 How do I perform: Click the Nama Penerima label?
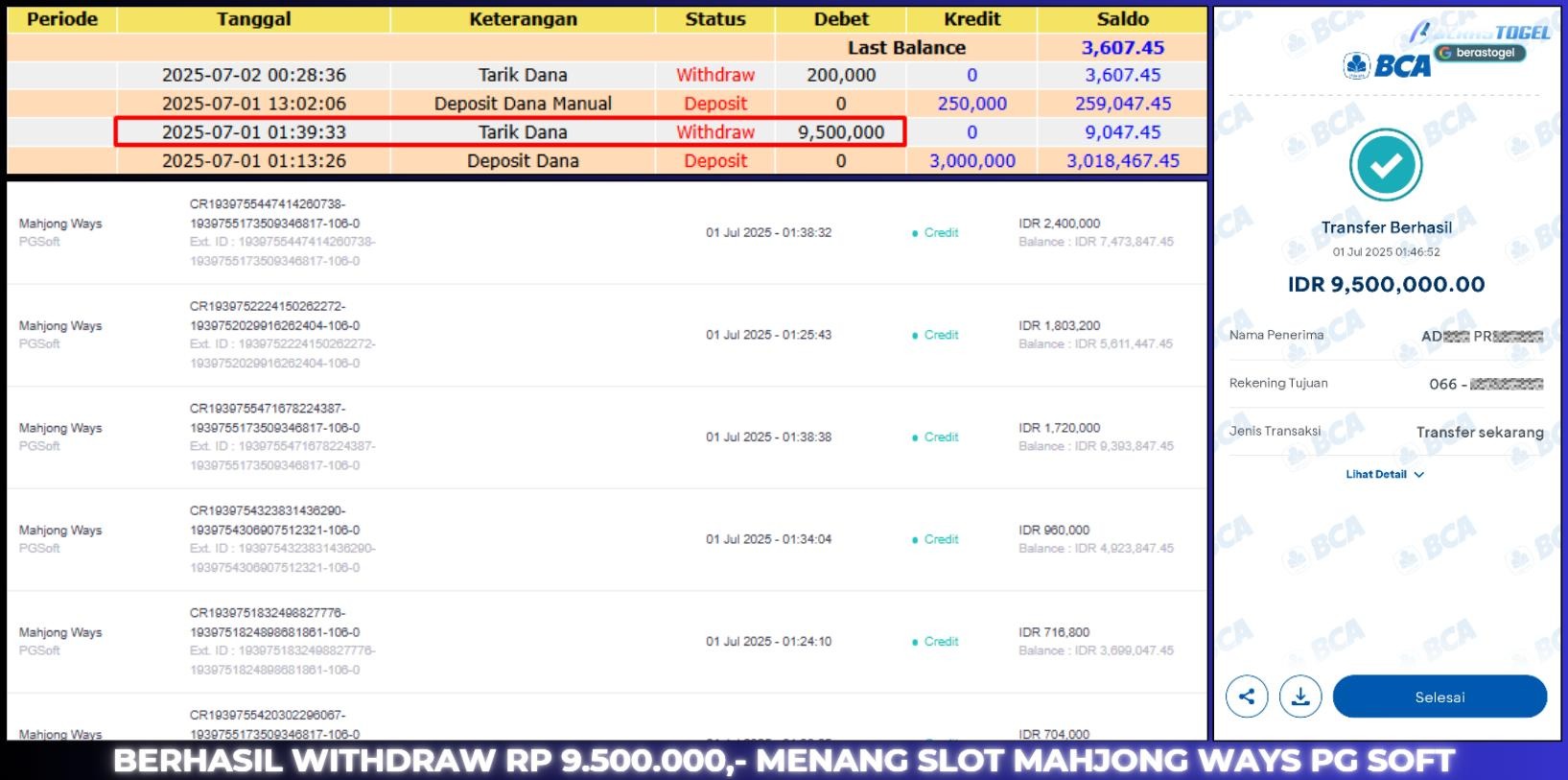coord(1275,335)
